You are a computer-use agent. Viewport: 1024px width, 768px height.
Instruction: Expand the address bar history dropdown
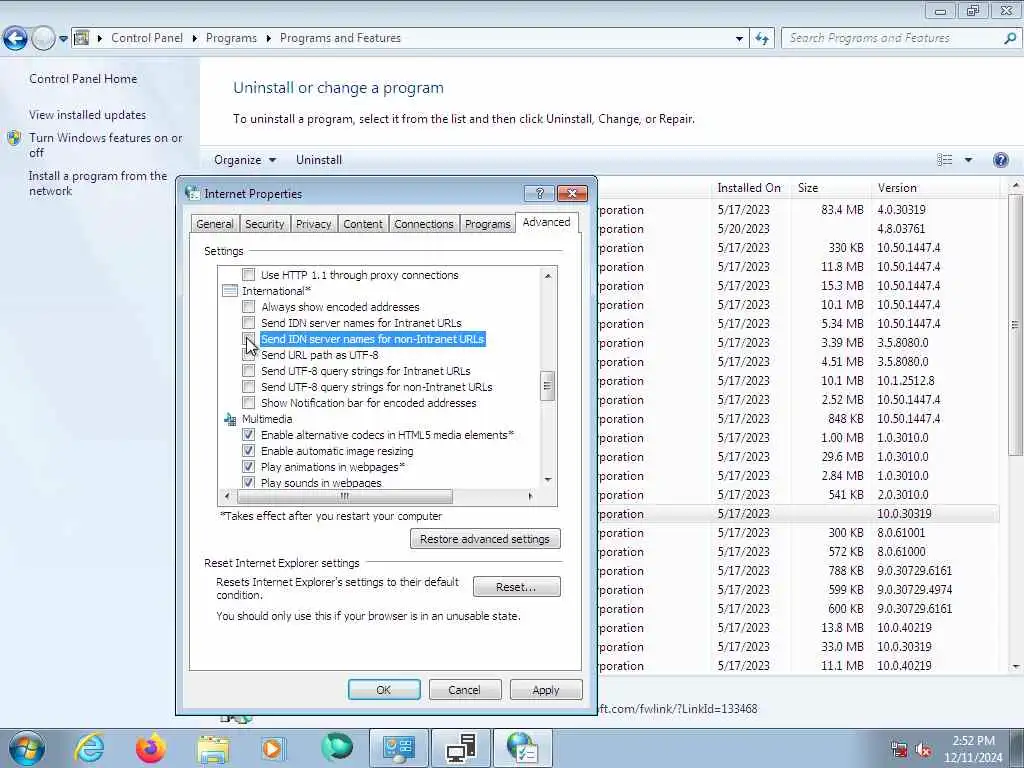(739, 38)
